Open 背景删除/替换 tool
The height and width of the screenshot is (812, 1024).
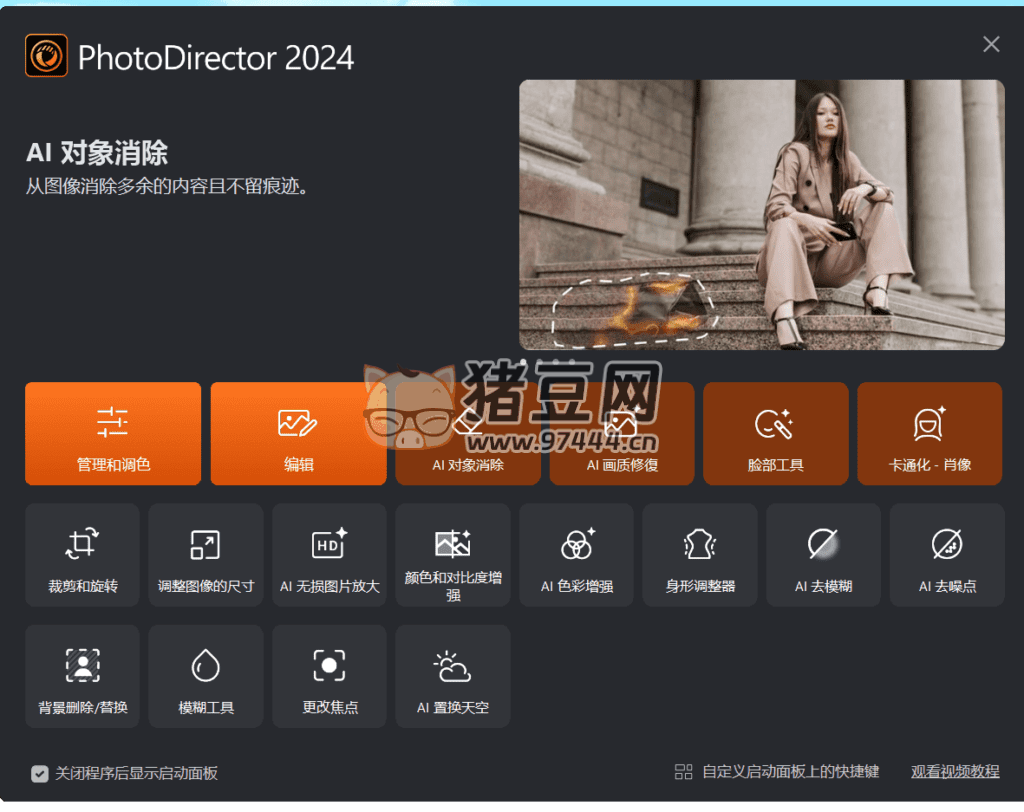pos(82,676)
